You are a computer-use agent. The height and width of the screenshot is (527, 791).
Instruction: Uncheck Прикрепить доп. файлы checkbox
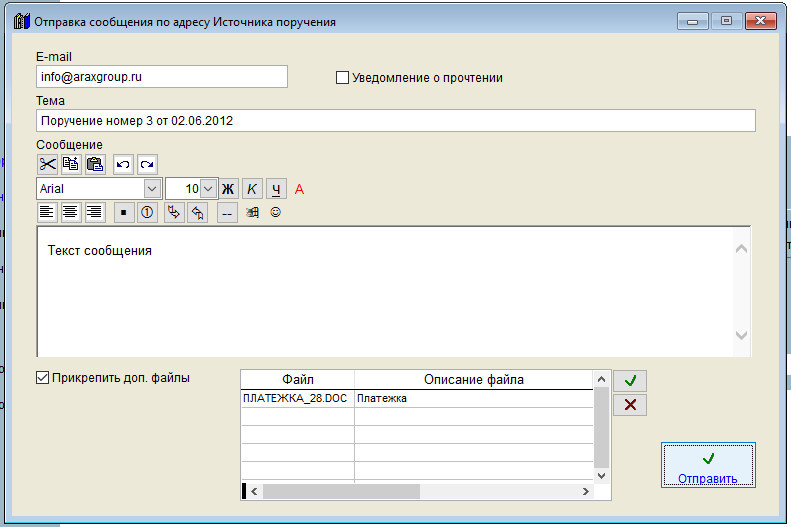click(42, 377)
